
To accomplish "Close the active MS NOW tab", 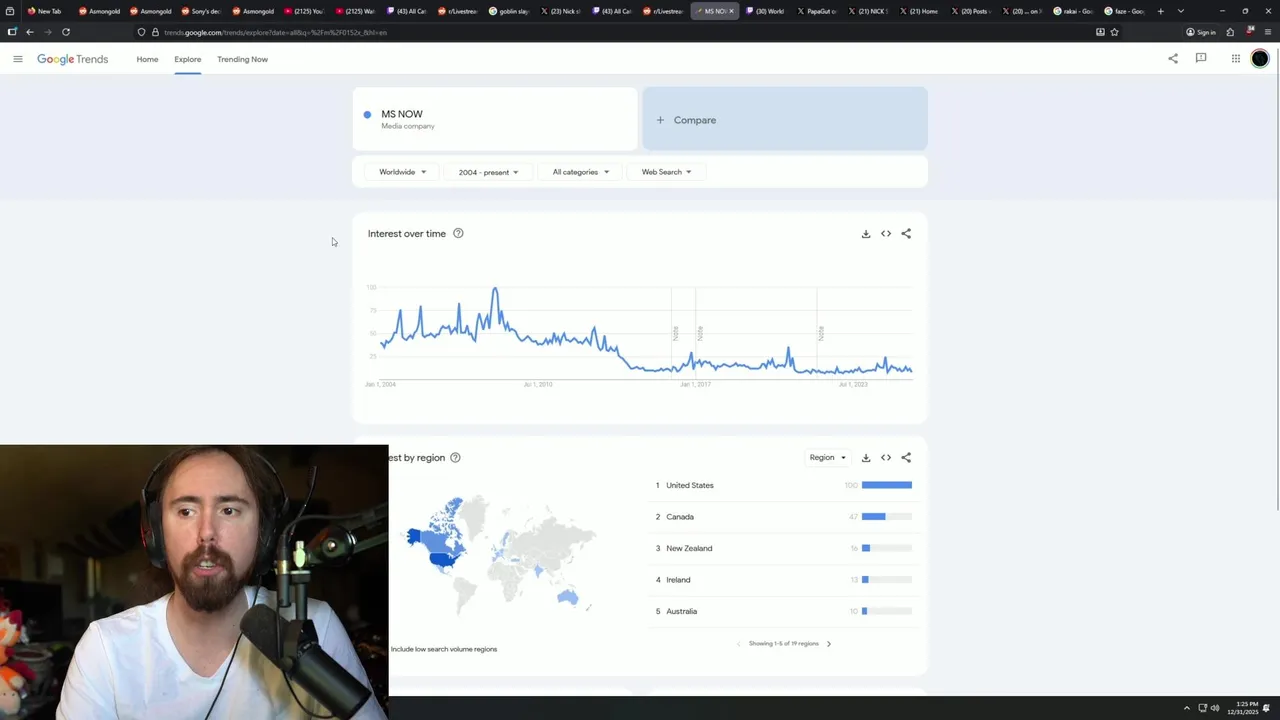I will coord(731,11).
